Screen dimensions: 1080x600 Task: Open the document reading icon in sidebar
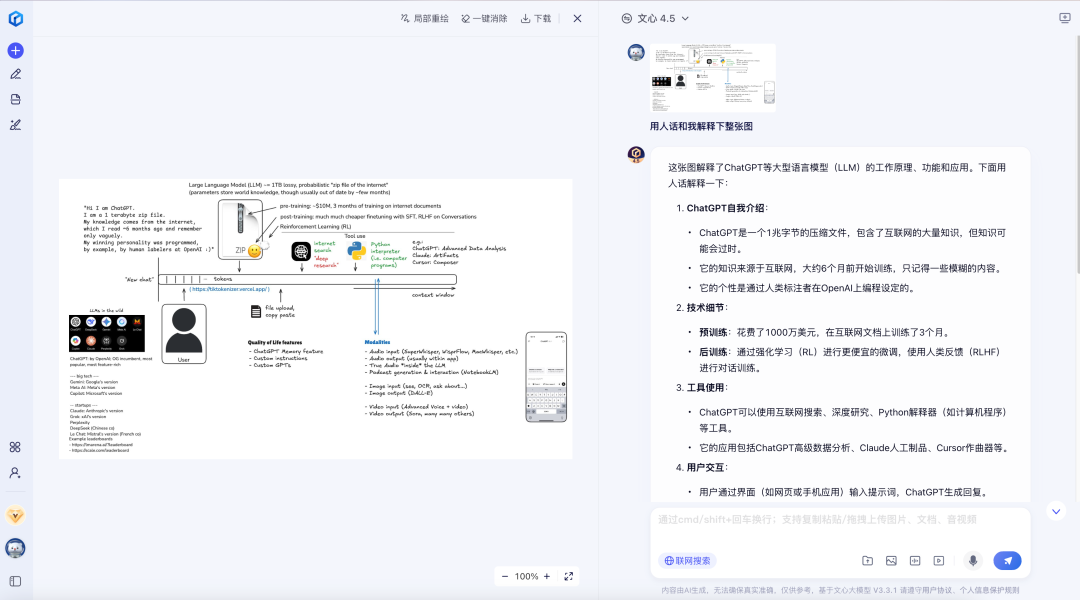[x=15, y=99]
